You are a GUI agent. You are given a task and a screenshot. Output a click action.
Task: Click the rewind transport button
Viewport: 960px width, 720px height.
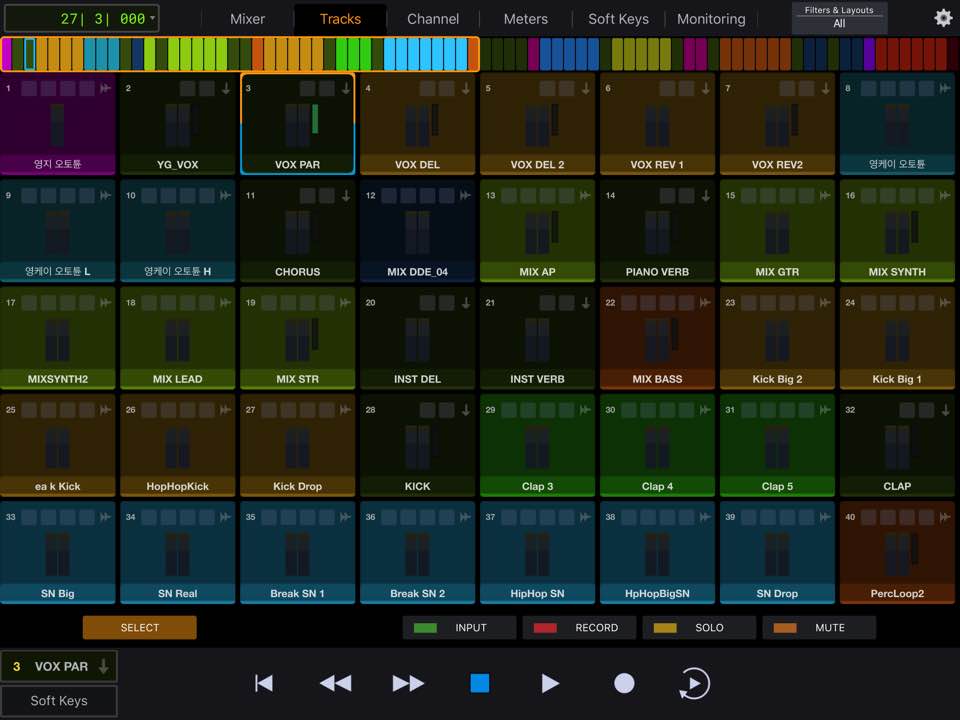(x=336, y=683)
